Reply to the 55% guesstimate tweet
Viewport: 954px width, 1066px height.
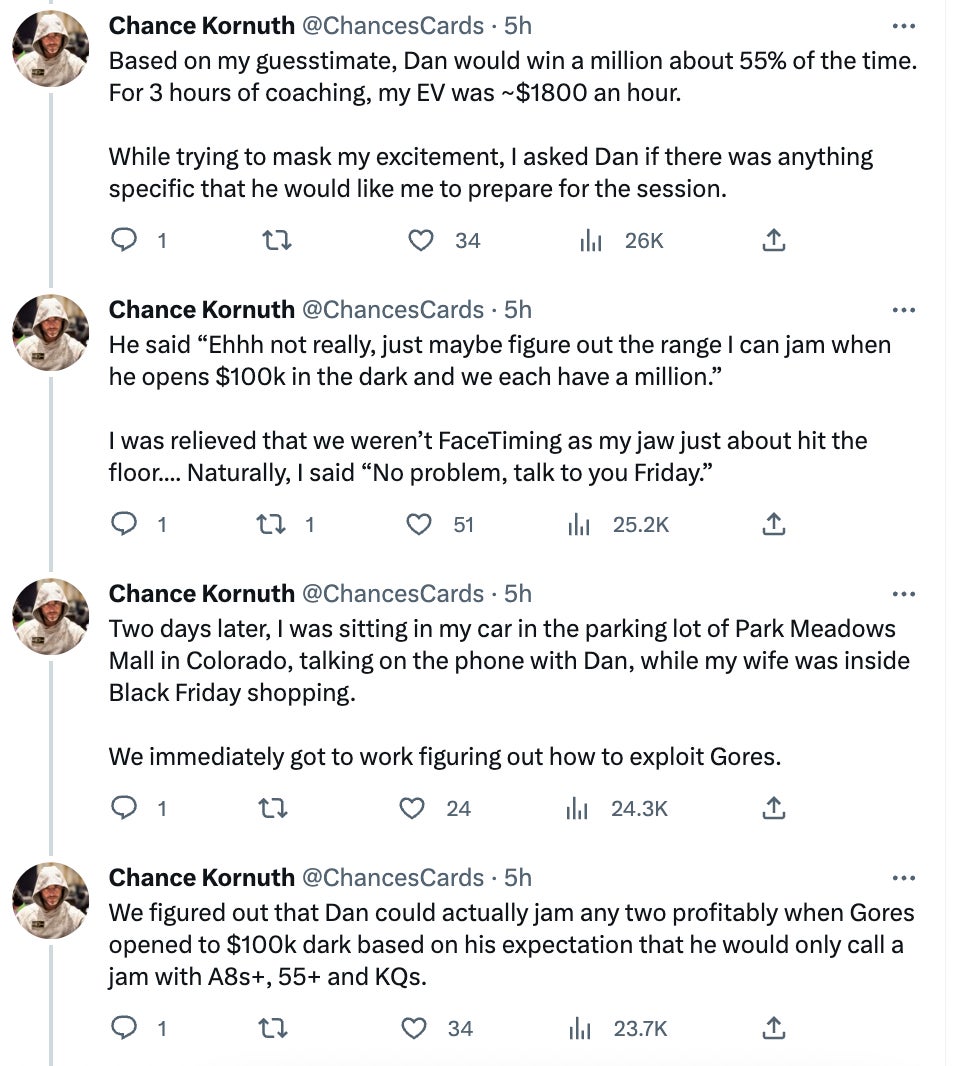coord(124,241)
